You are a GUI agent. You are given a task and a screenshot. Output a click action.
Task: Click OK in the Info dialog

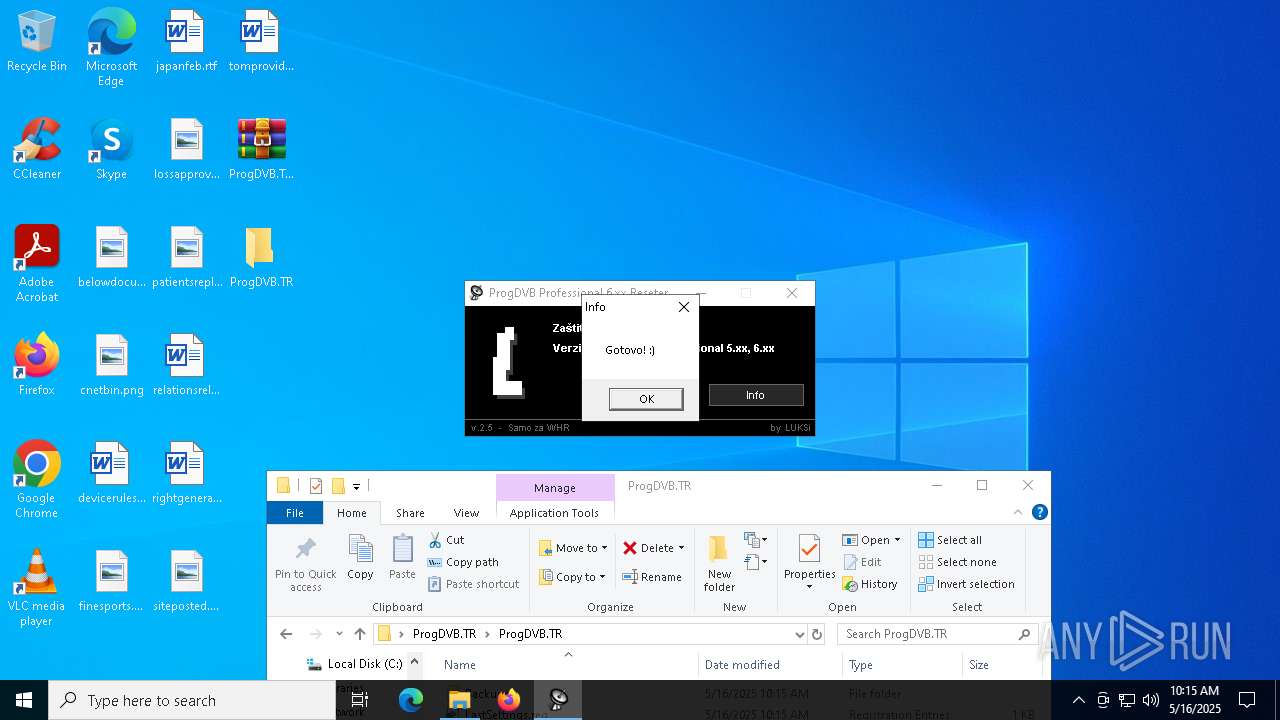(x=646, y=399)
